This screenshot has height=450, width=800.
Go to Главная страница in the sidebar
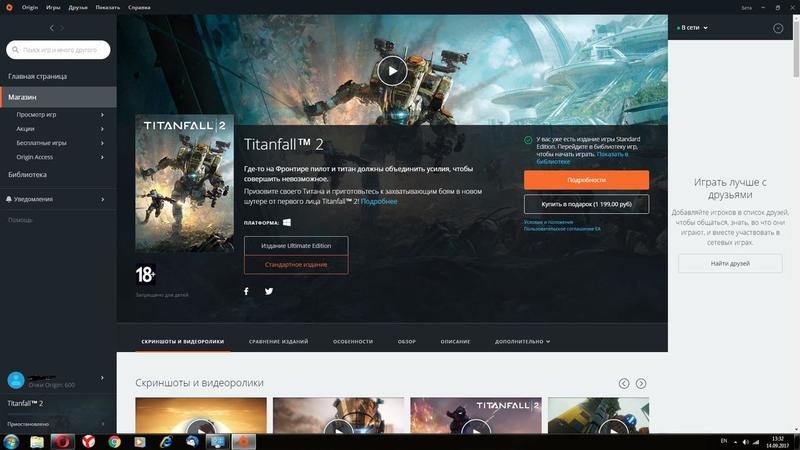click(x=37, y=77)
